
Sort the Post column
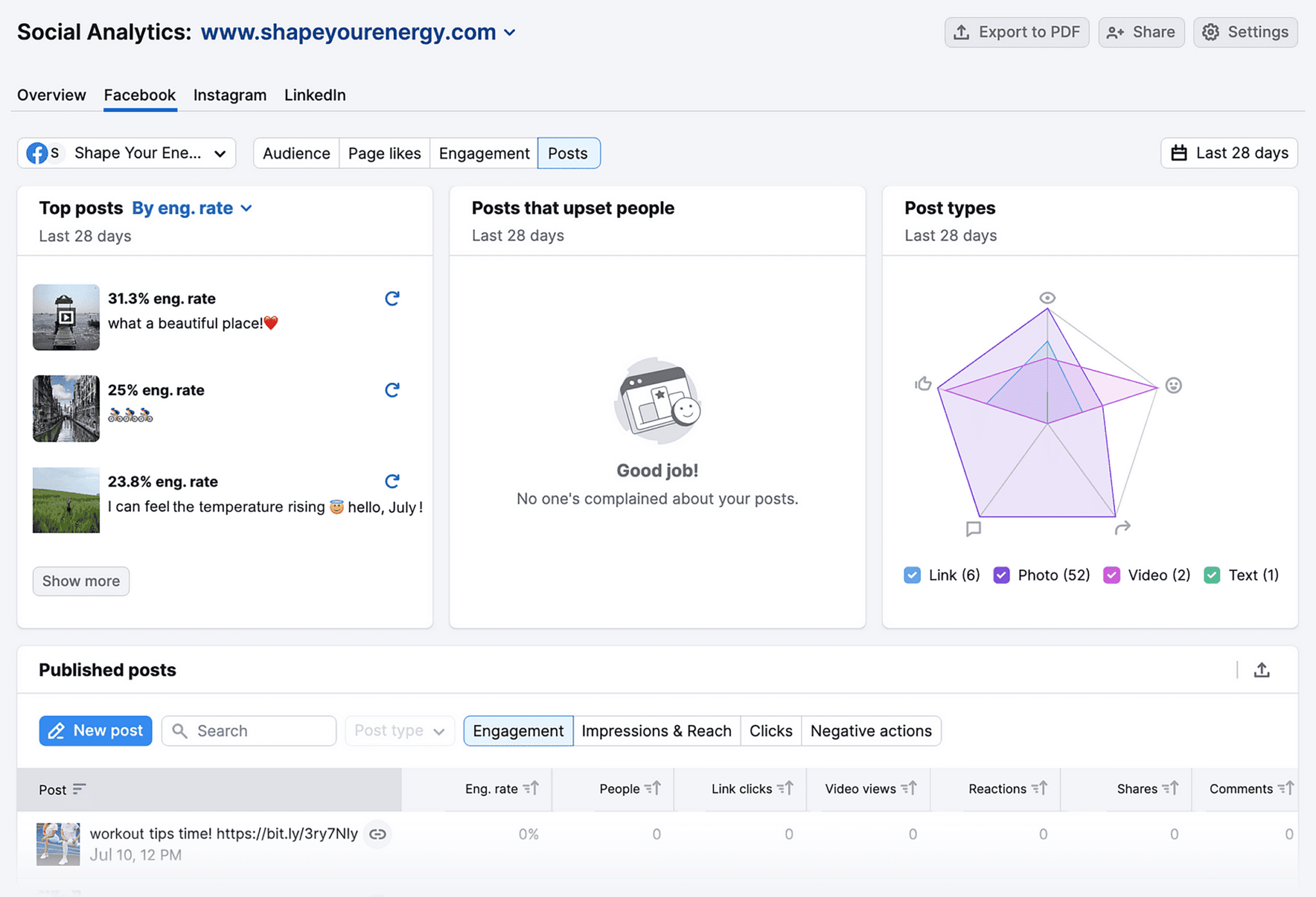[79, 789]
